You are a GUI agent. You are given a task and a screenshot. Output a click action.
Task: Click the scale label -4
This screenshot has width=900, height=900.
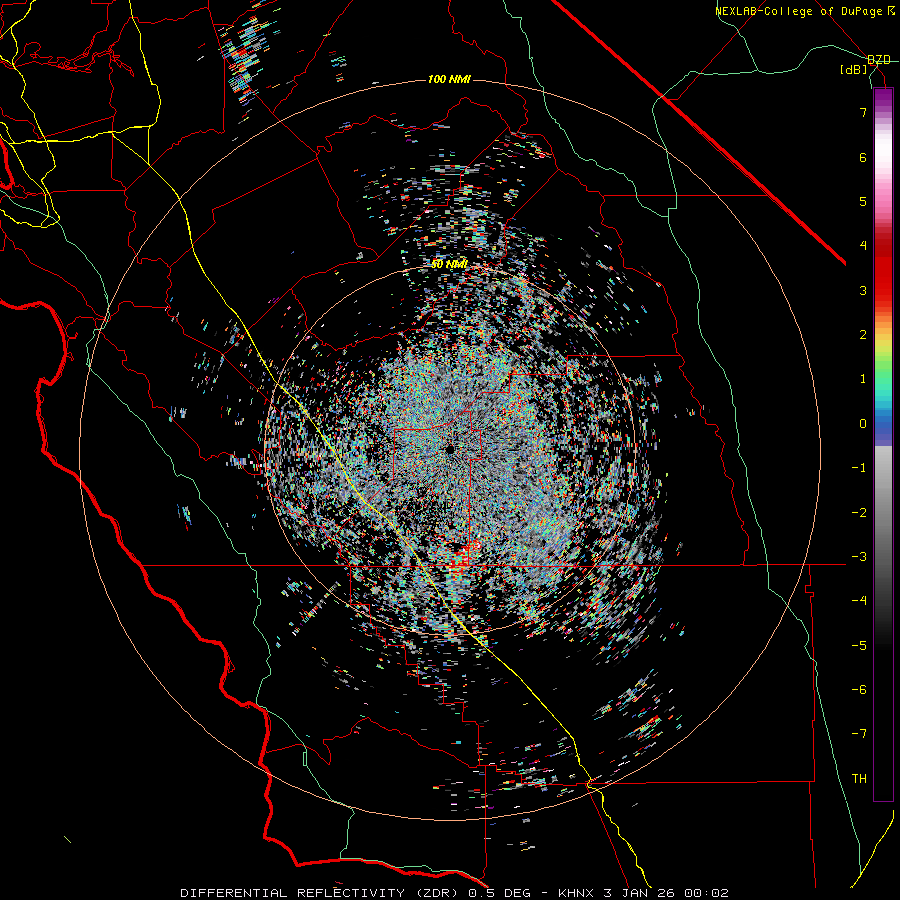859,601
